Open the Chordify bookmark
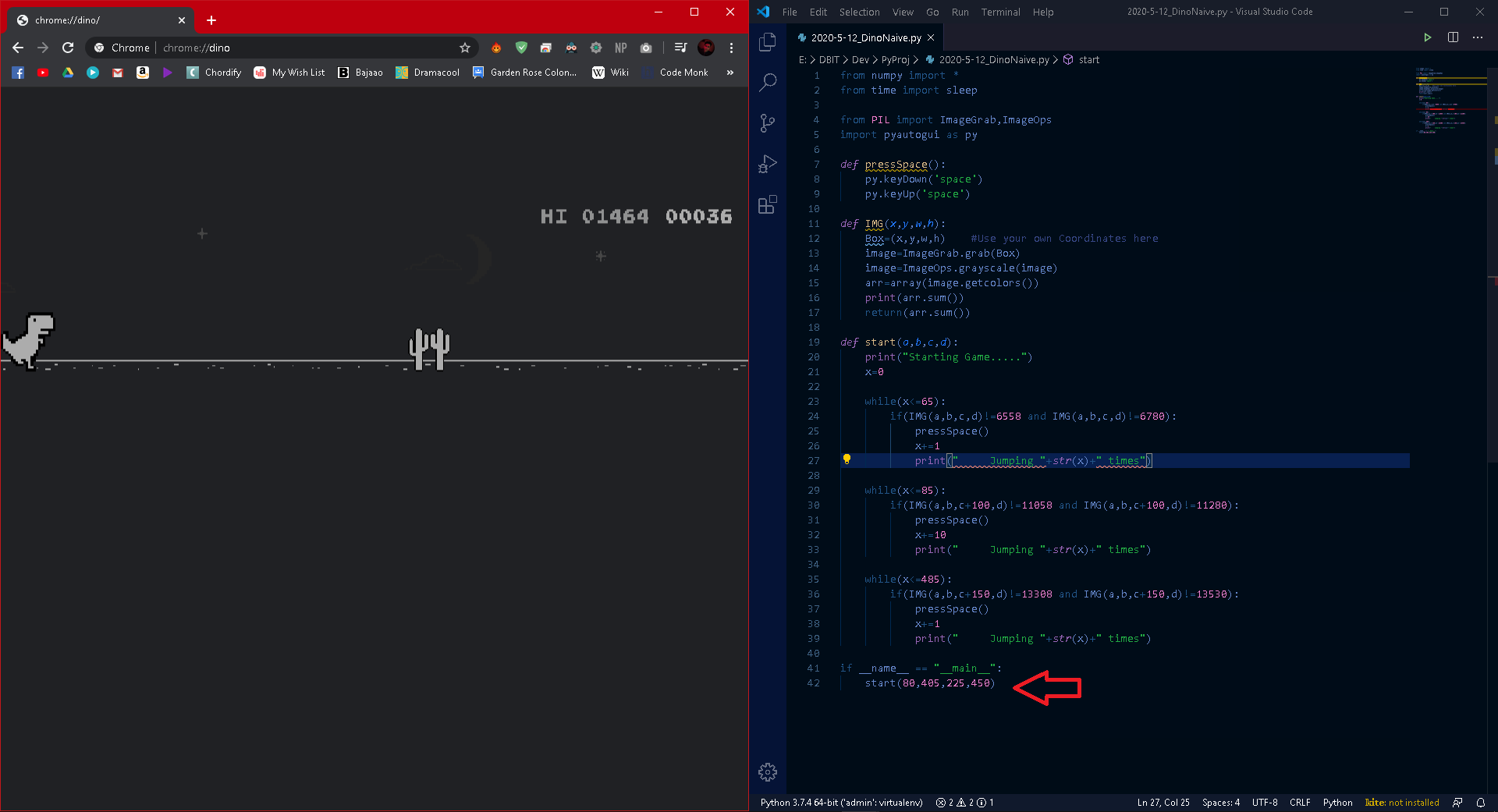 [214, 73]
